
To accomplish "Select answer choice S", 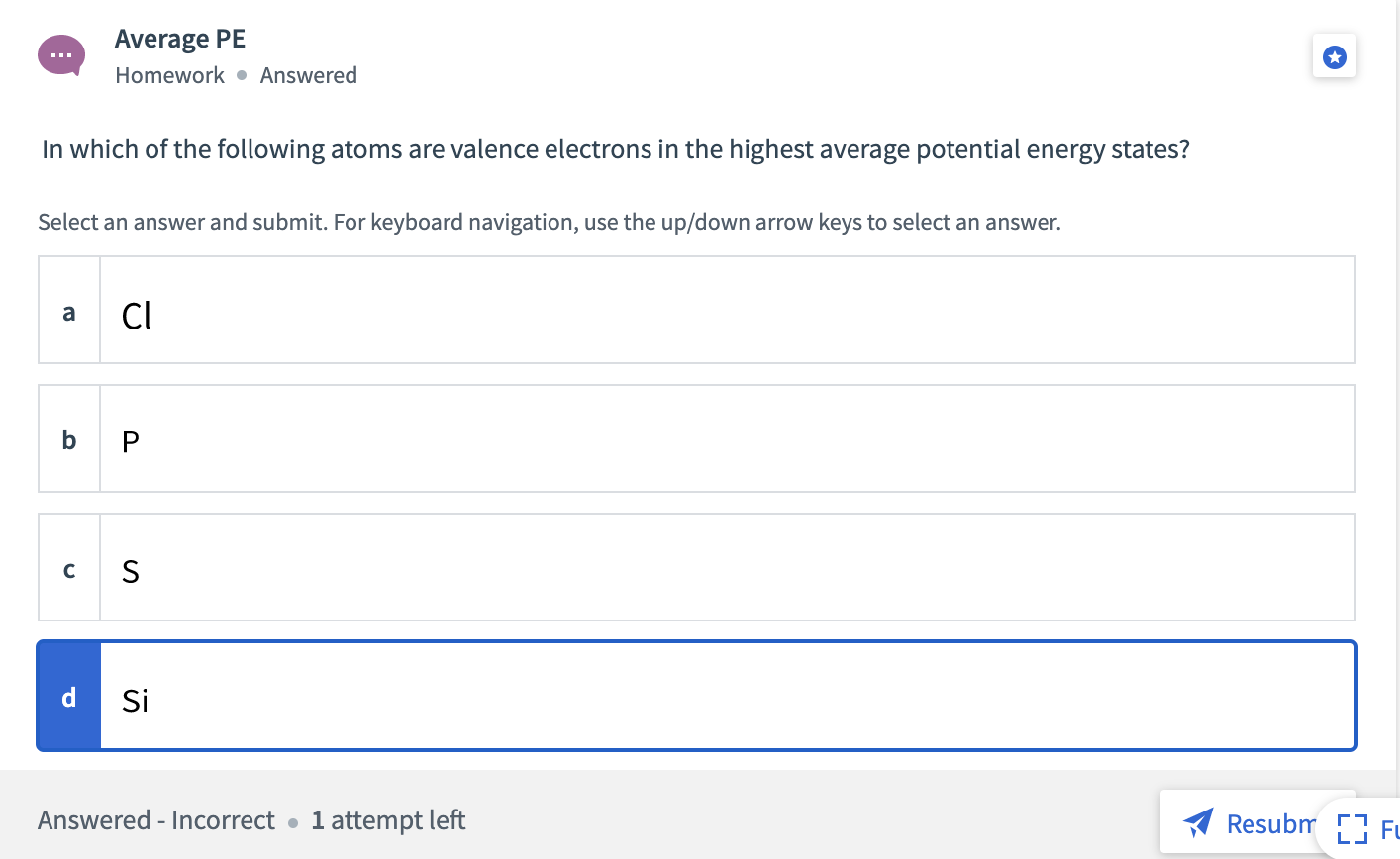I will point(693,566).
